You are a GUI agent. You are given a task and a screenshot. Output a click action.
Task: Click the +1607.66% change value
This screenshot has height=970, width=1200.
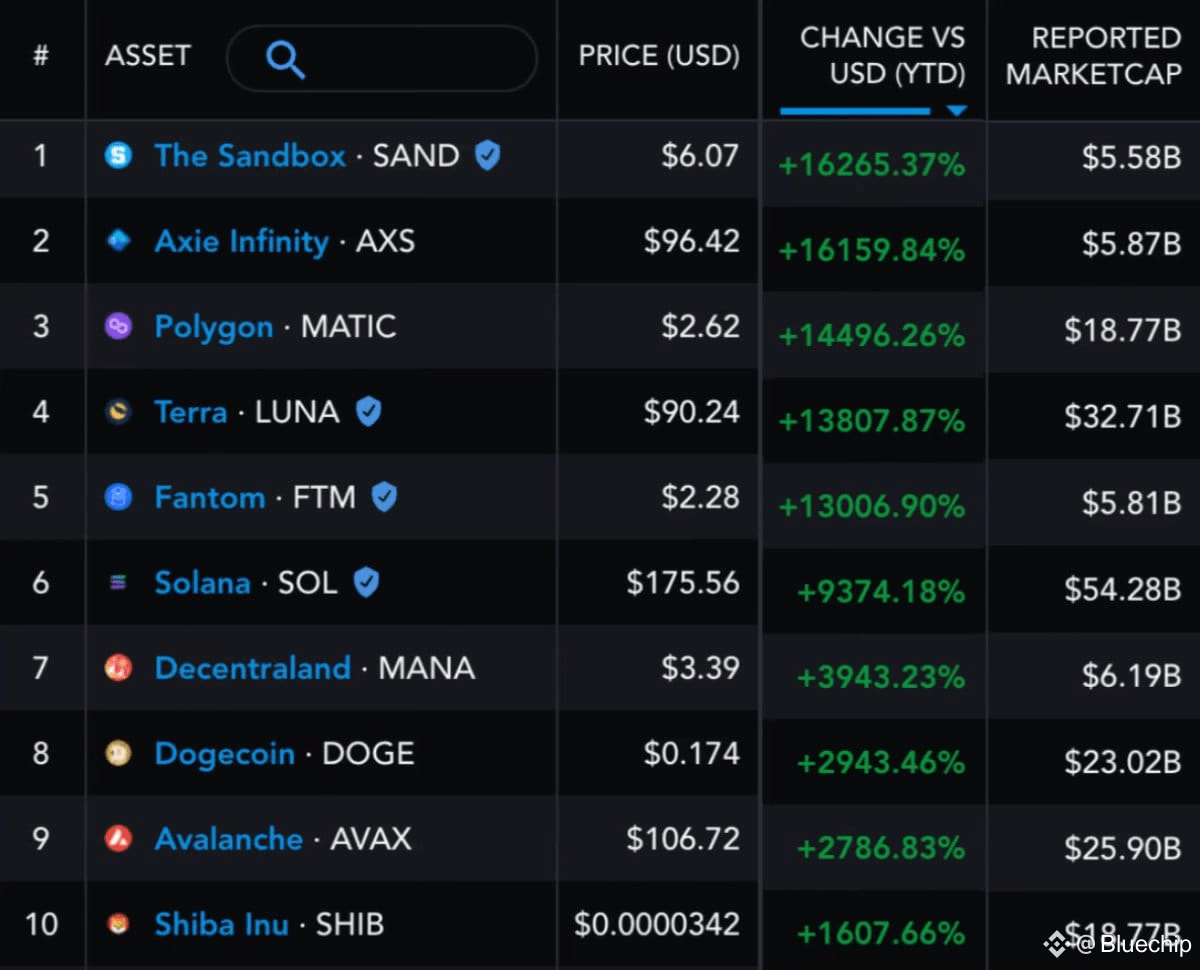pos(881,934)
